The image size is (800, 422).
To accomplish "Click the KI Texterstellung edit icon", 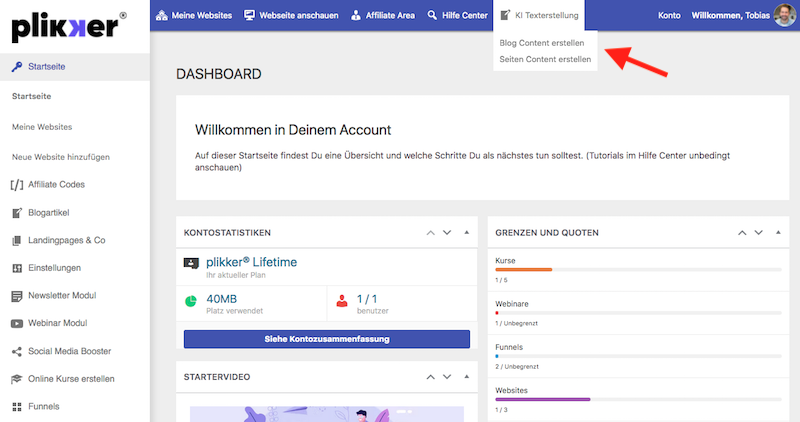I will coord(505,15).
